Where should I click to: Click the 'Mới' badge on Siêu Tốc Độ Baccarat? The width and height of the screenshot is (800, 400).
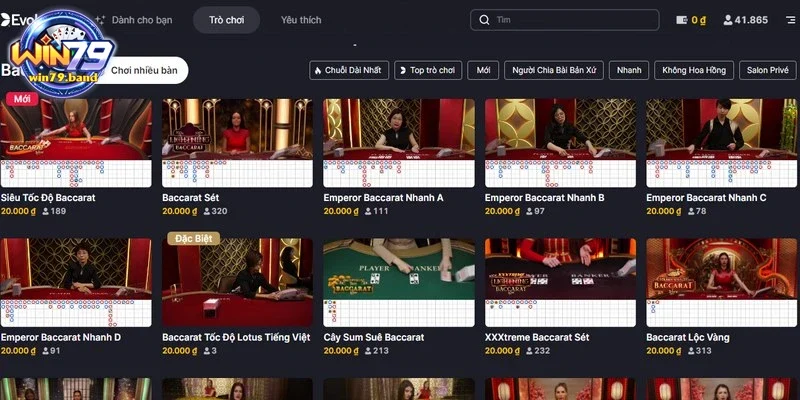[x=21, y=99]
